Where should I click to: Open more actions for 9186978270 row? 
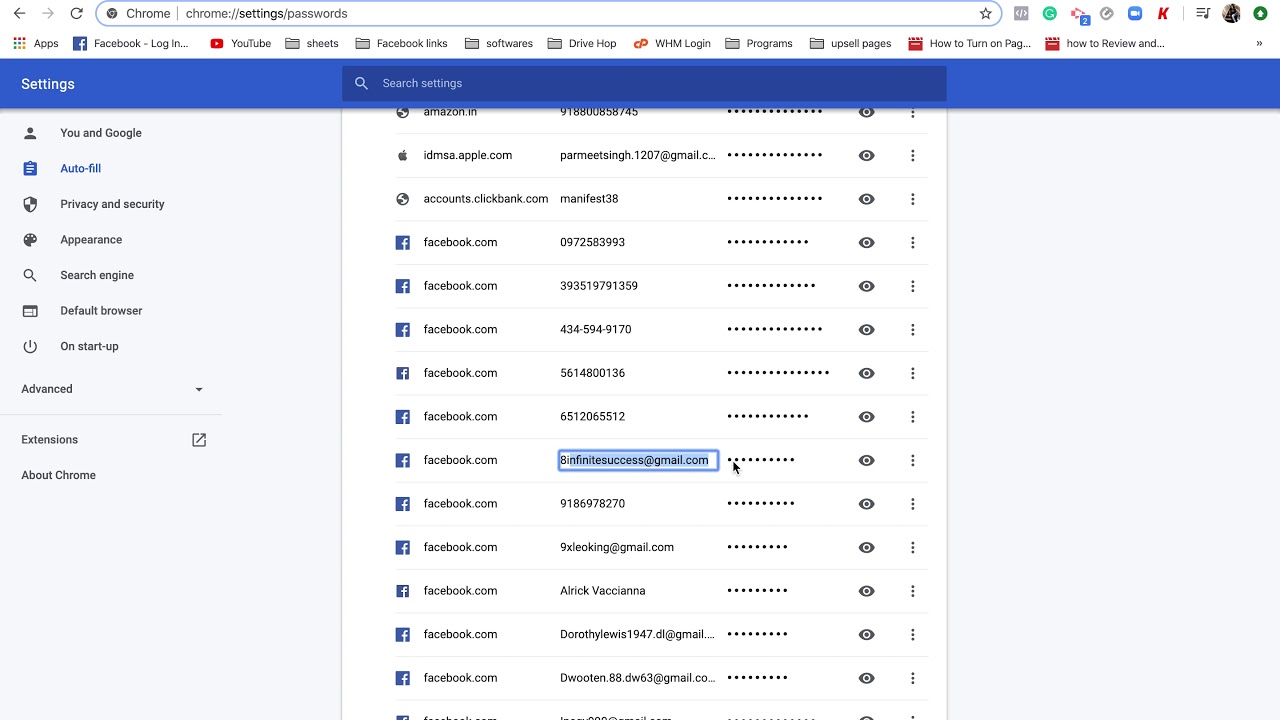(912, 504)
